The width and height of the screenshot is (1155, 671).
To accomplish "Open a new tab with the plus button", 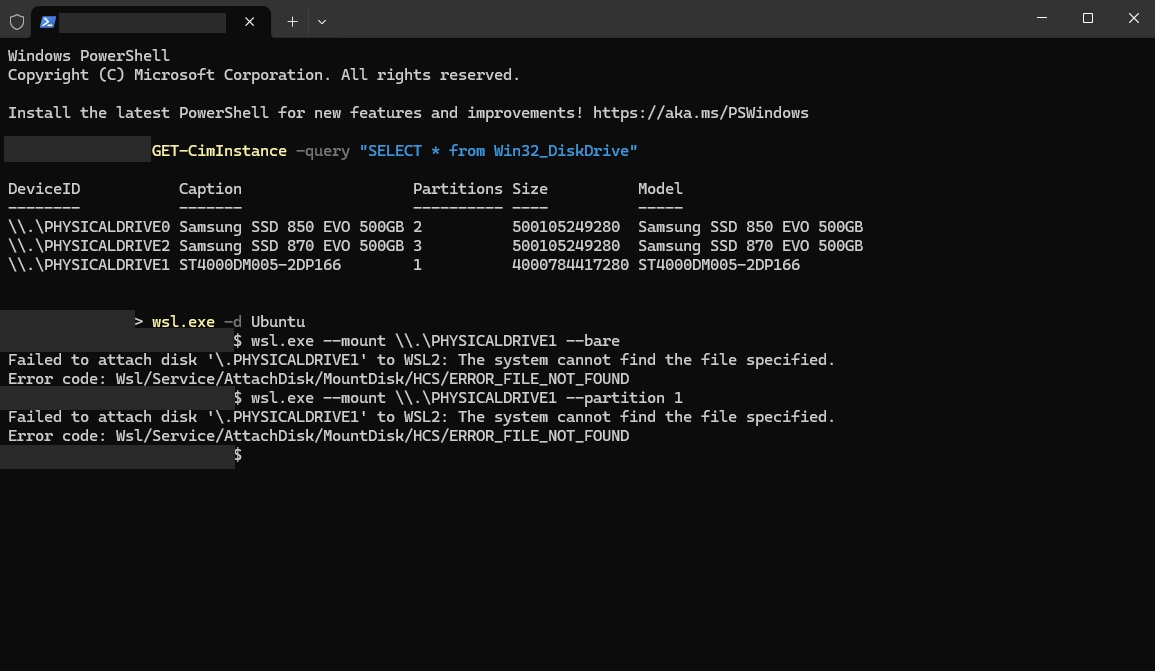I will pos(292,22).
